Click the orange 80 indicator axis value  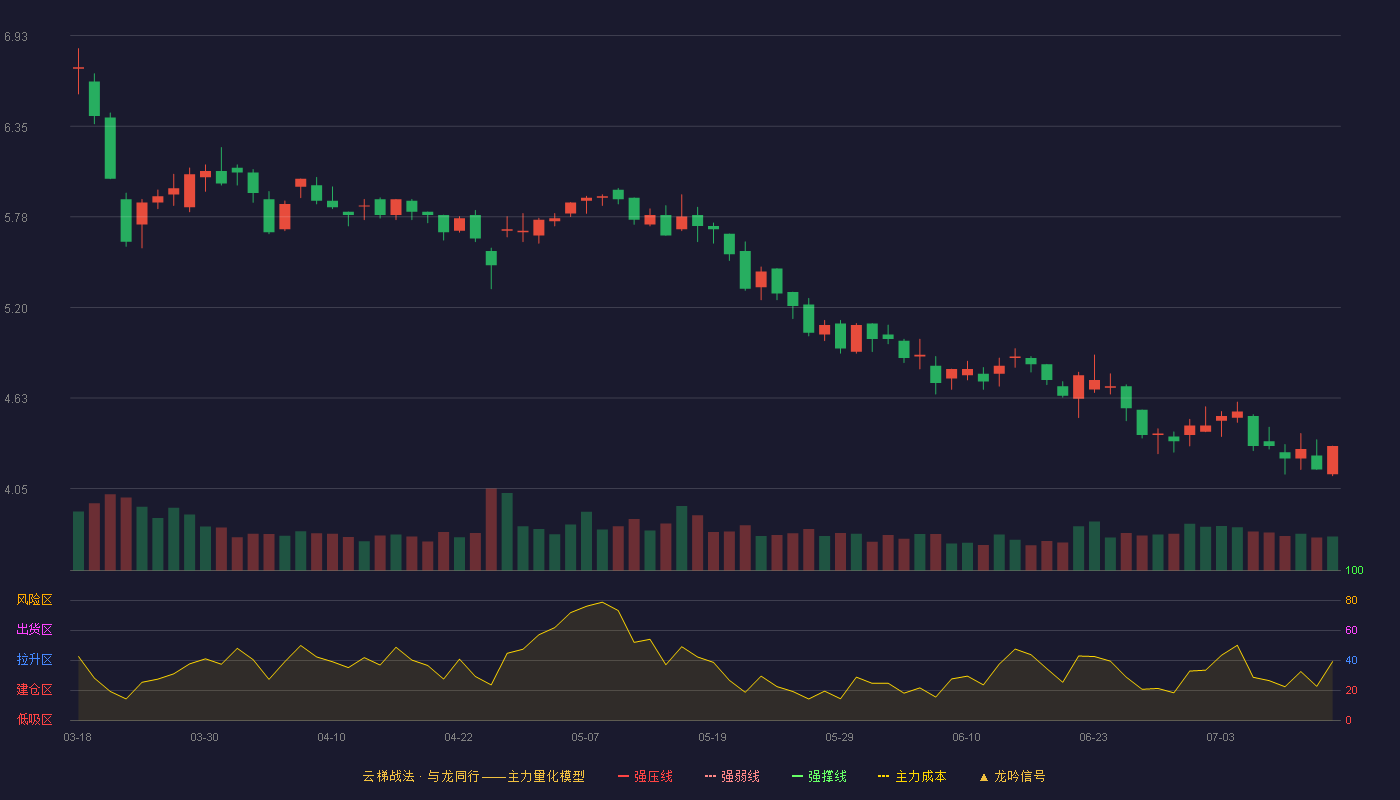1351,601
